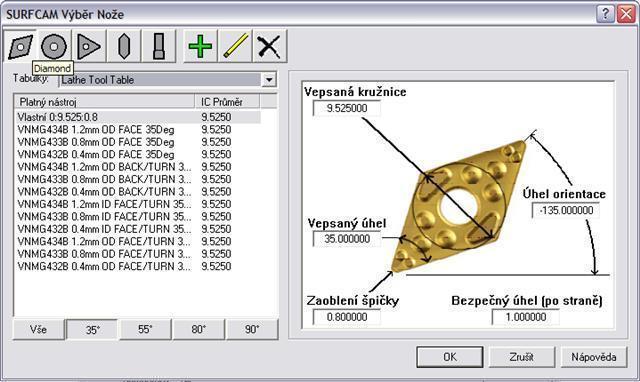
Task: Confirm selection with OK button
Action: pos(450,357)
